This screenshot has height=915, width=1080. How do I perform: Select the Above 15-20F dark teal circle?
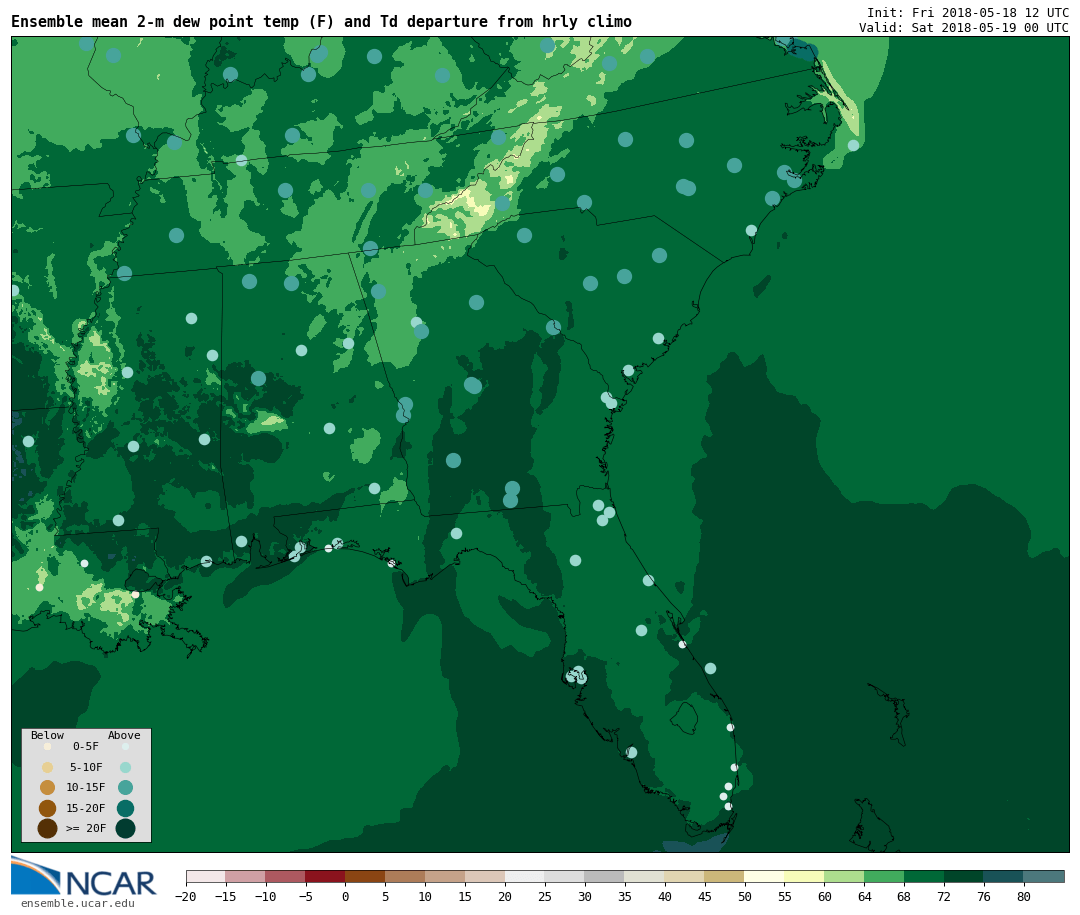[x=125, y=808]
